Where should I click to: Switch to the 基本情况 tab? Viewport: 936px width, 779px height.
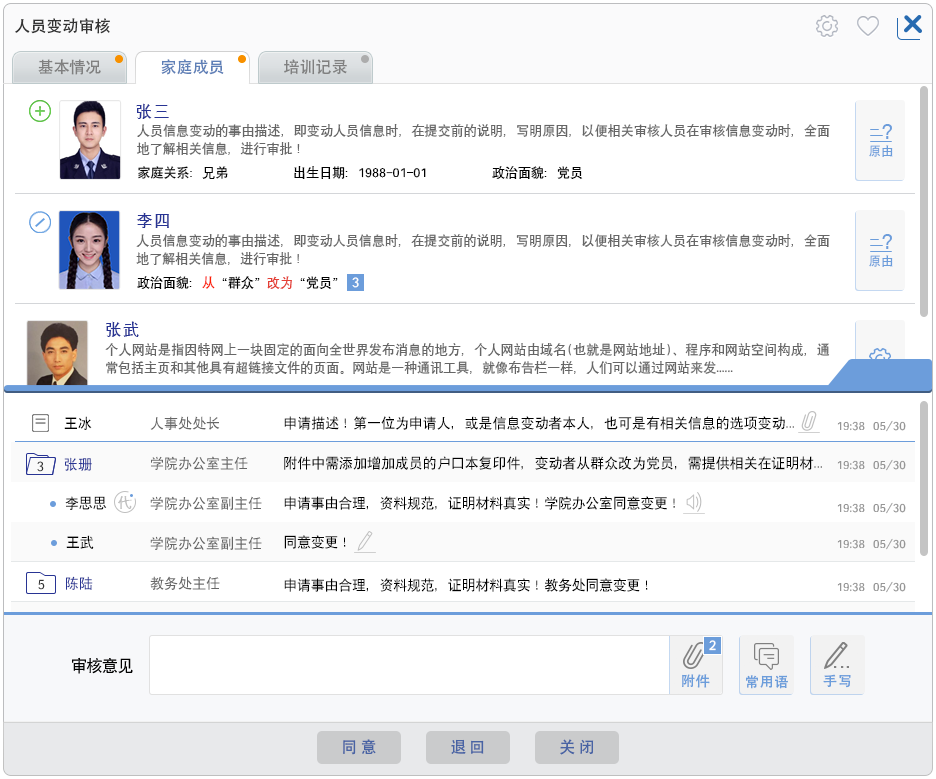pyautogui.click(x=69, y=68)
